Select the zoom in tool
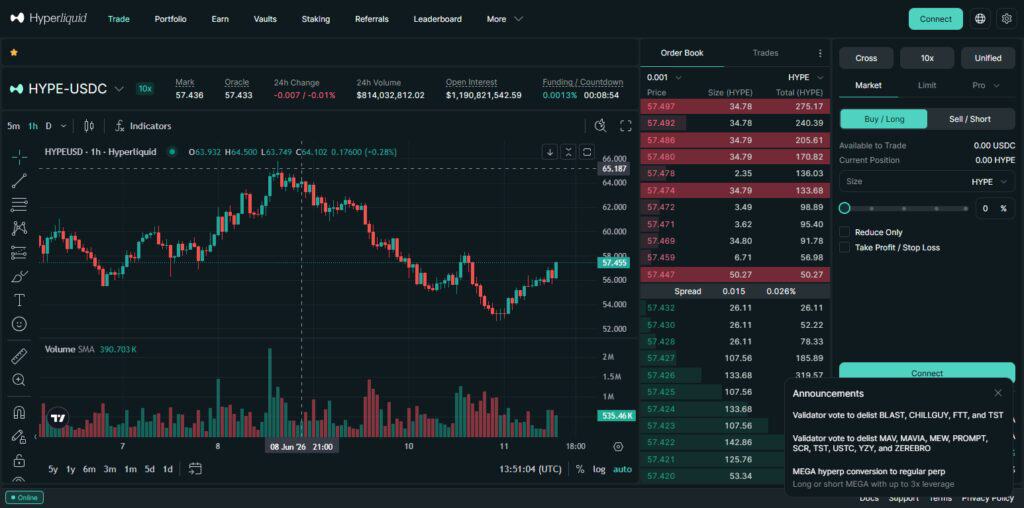1024x508 pixels. point(20,379)
